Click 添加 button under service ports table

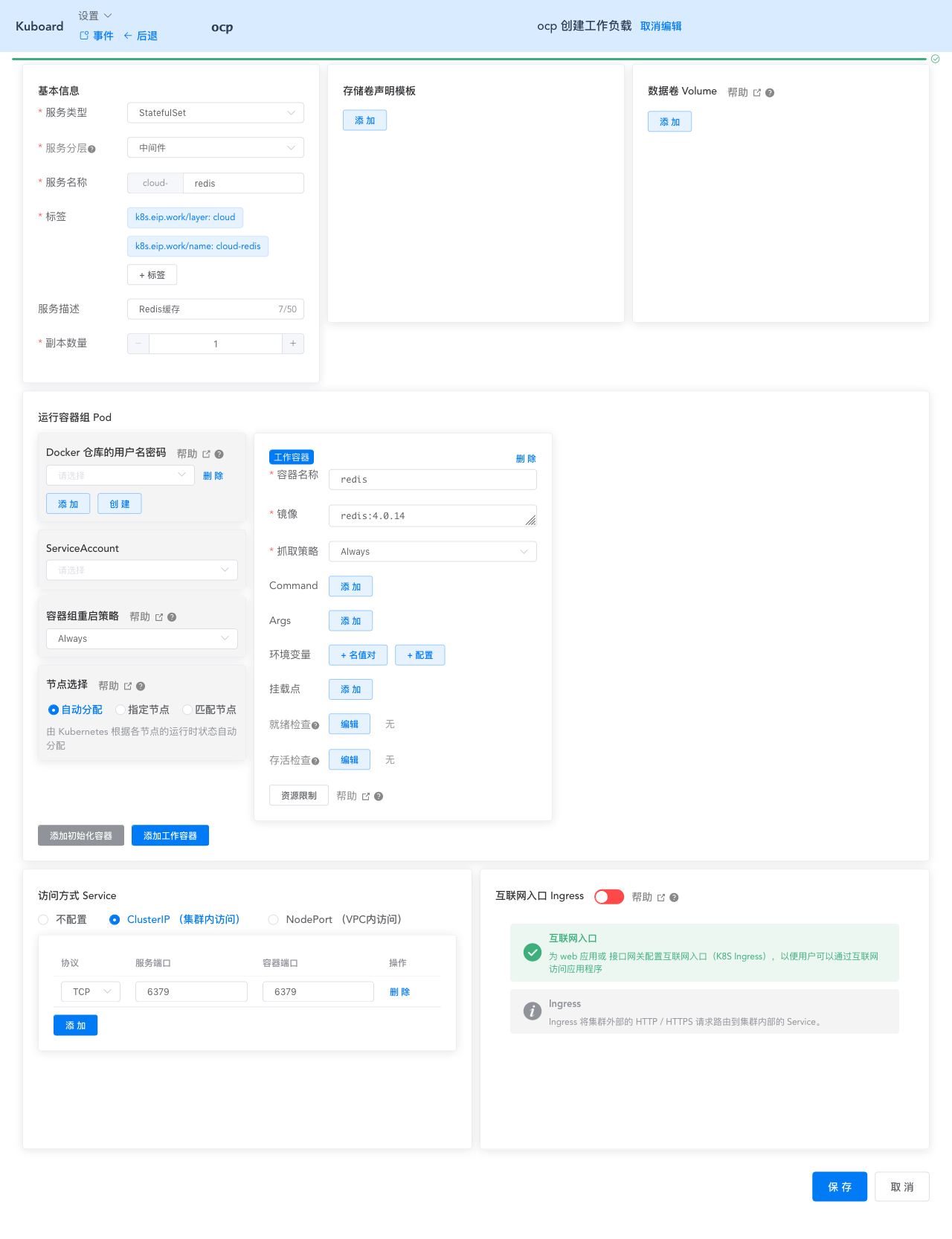coord(76,1026)
